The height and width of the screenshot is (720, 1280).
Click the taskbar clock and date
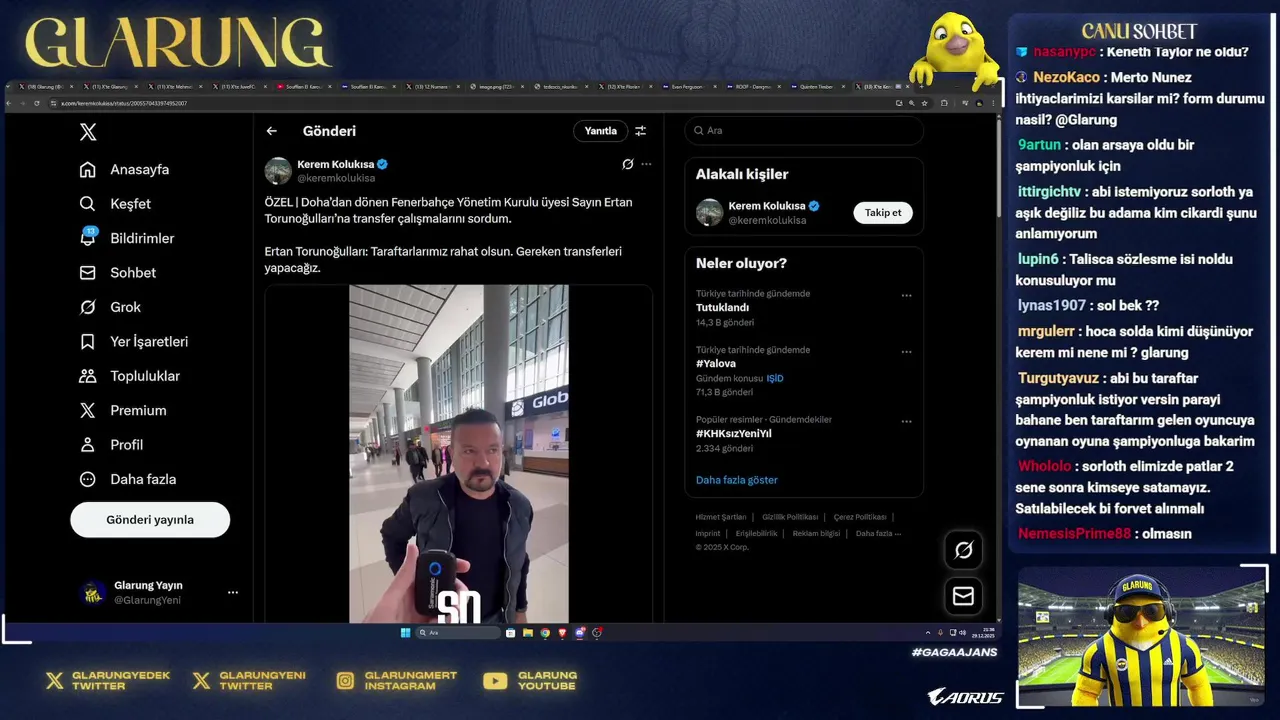[x=983, y=632]
